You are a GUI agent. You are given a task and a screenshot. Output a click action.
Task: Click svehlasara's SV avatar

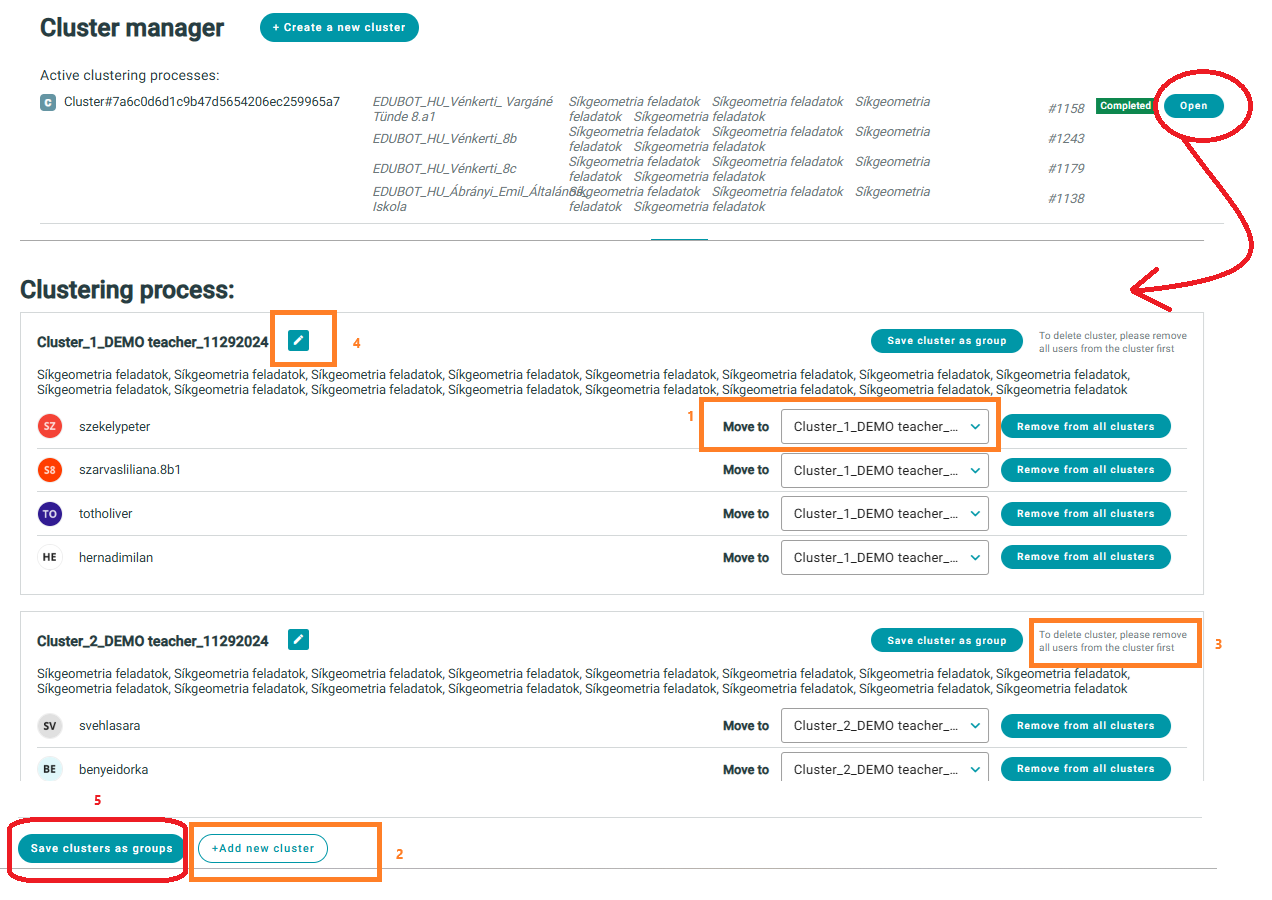coord(50,726)
